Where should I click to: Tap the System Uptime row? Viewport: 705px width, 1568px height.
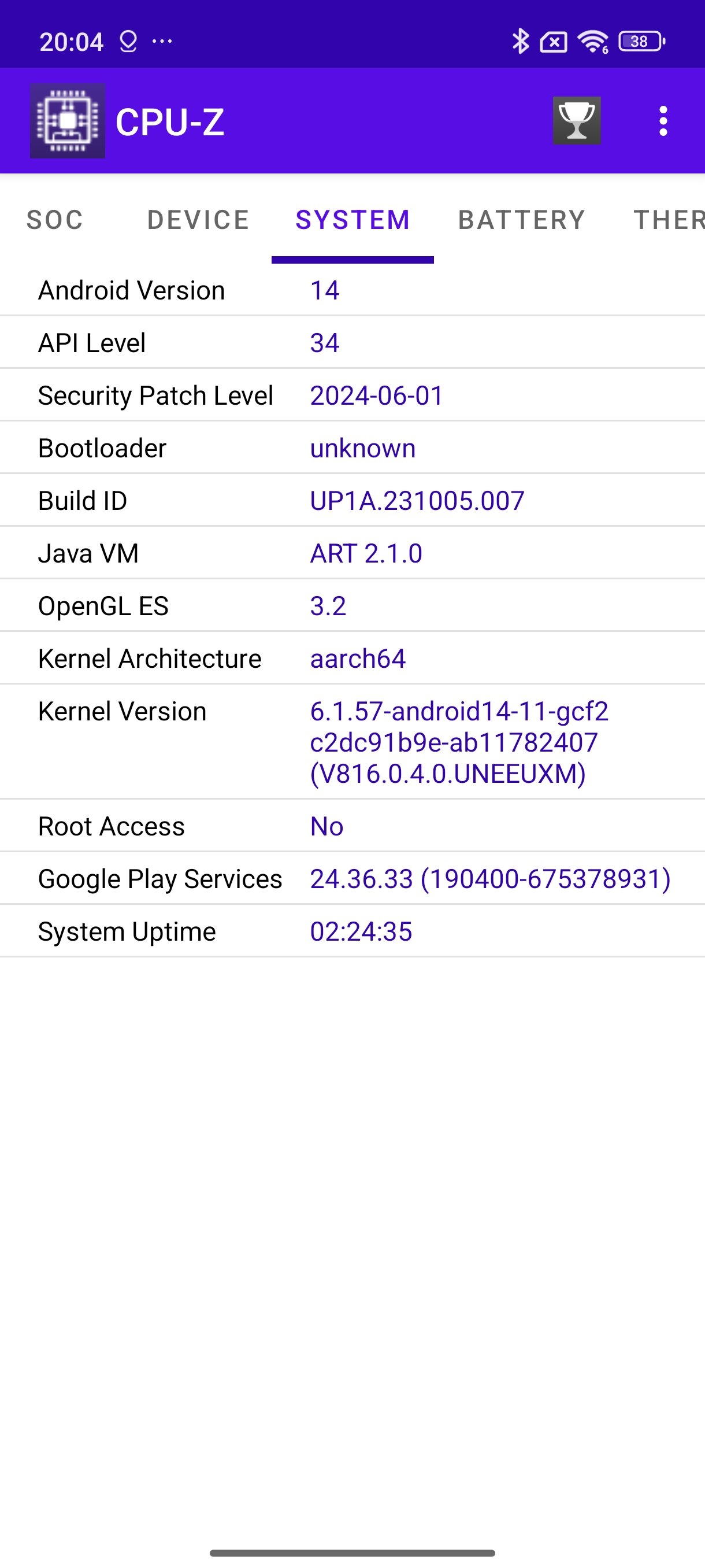(353, 931)
